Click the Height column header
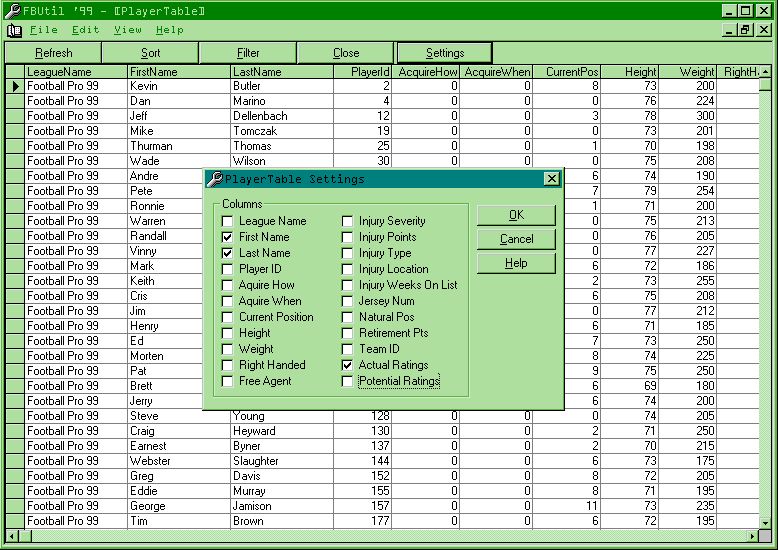778x550 pixels. pos(630,72)
